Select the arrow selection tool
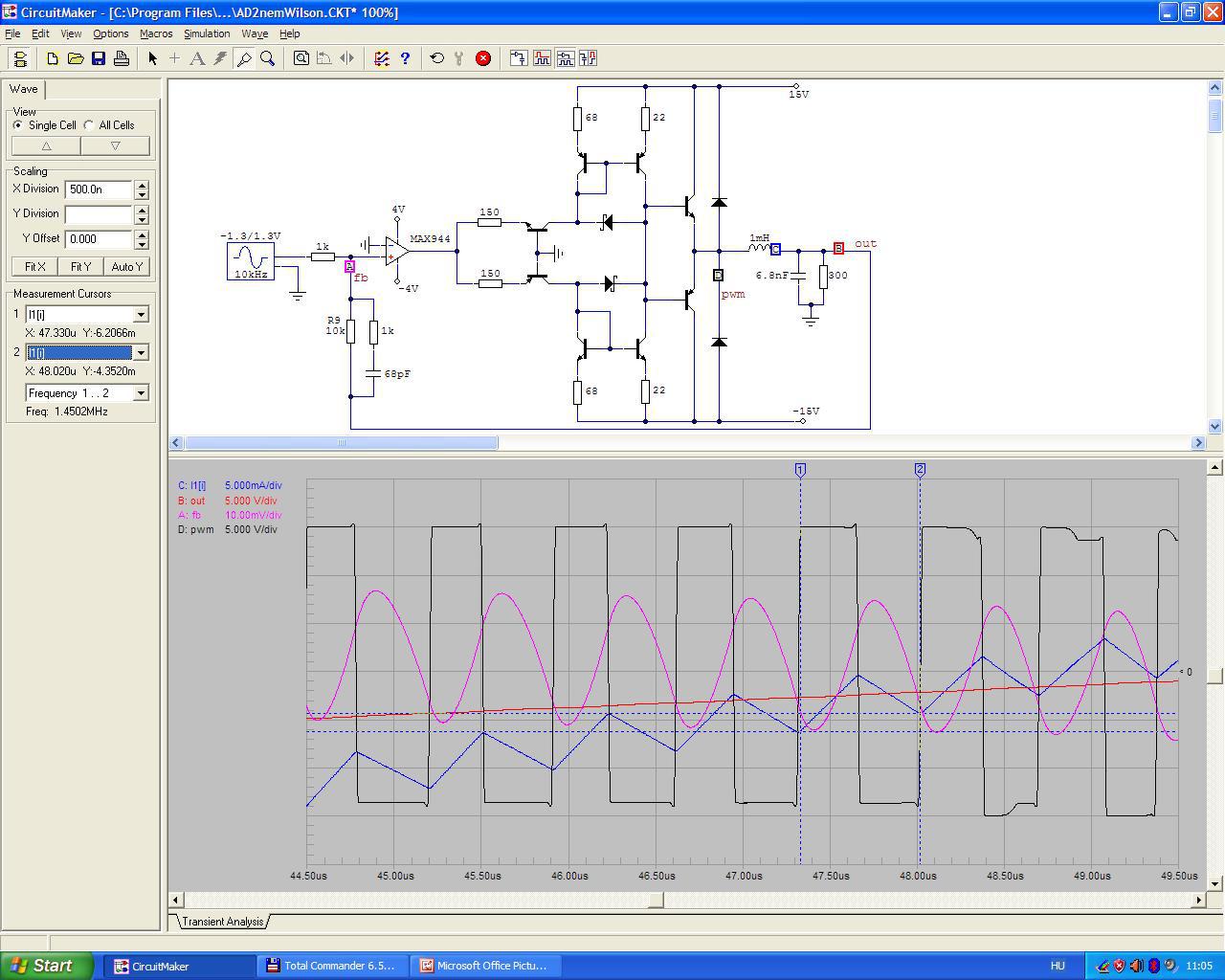Image resolution: width=1225 pixels, height=980 pixels. [x=152, y=58]
